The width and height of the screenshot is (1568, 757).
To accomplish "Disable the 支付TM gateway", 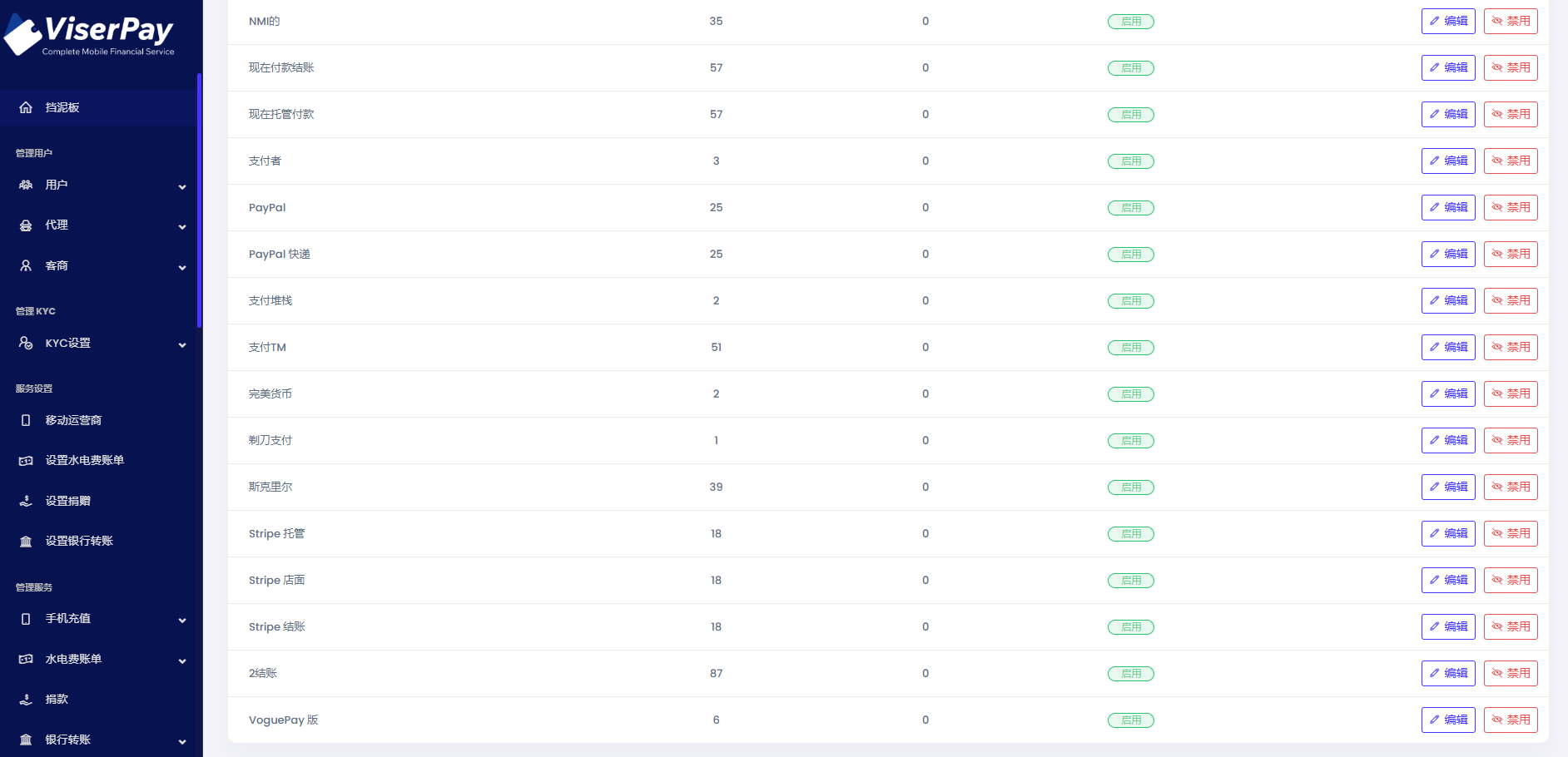I will tap(1511, 347).
